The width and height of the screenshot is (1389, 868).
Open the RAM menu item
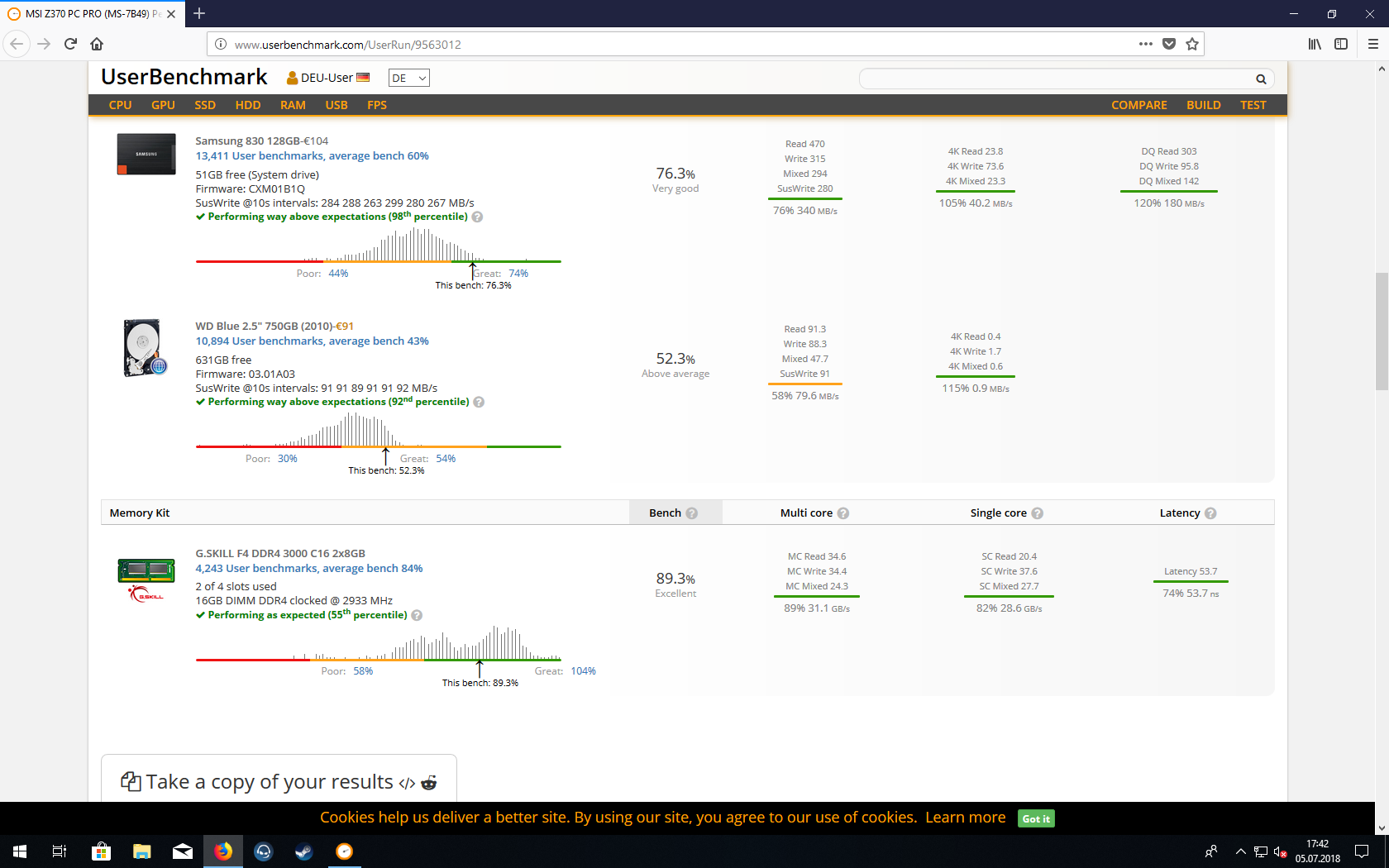(x=293, y=105)
